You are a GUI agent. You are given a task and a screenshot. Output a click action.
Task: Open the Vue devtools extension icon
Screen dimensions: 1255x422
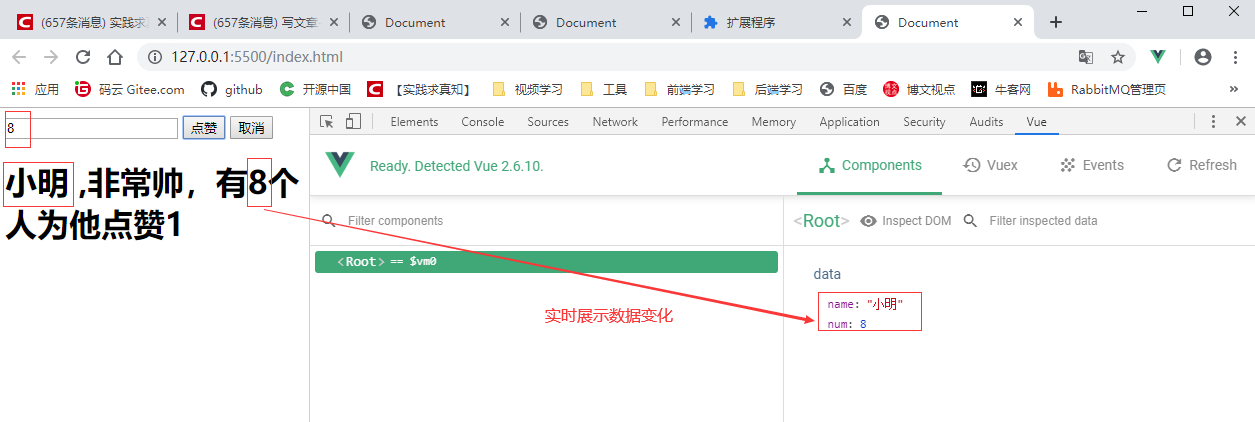[x=1158, y=57]
